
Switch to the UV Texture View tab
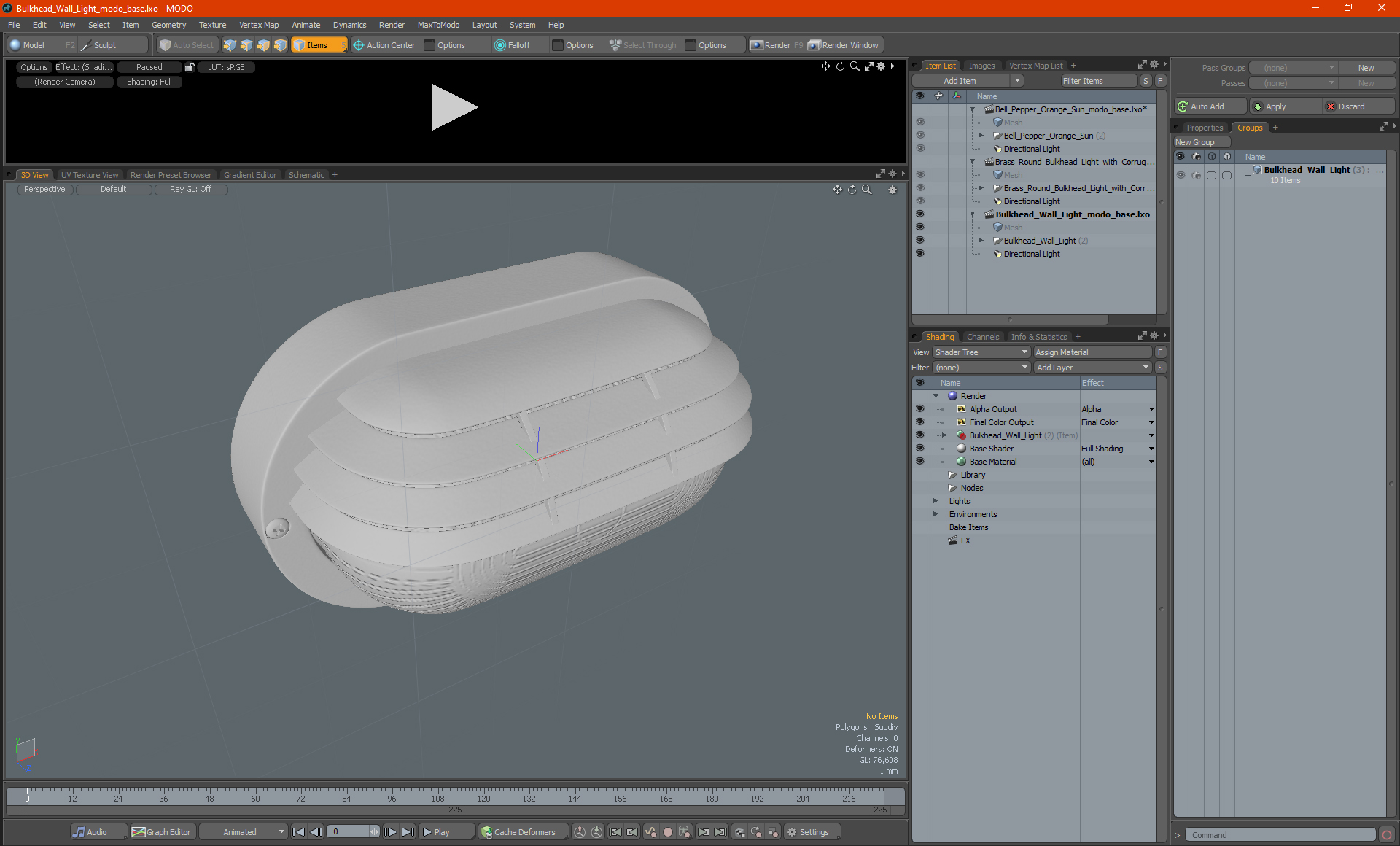point(90,175)
